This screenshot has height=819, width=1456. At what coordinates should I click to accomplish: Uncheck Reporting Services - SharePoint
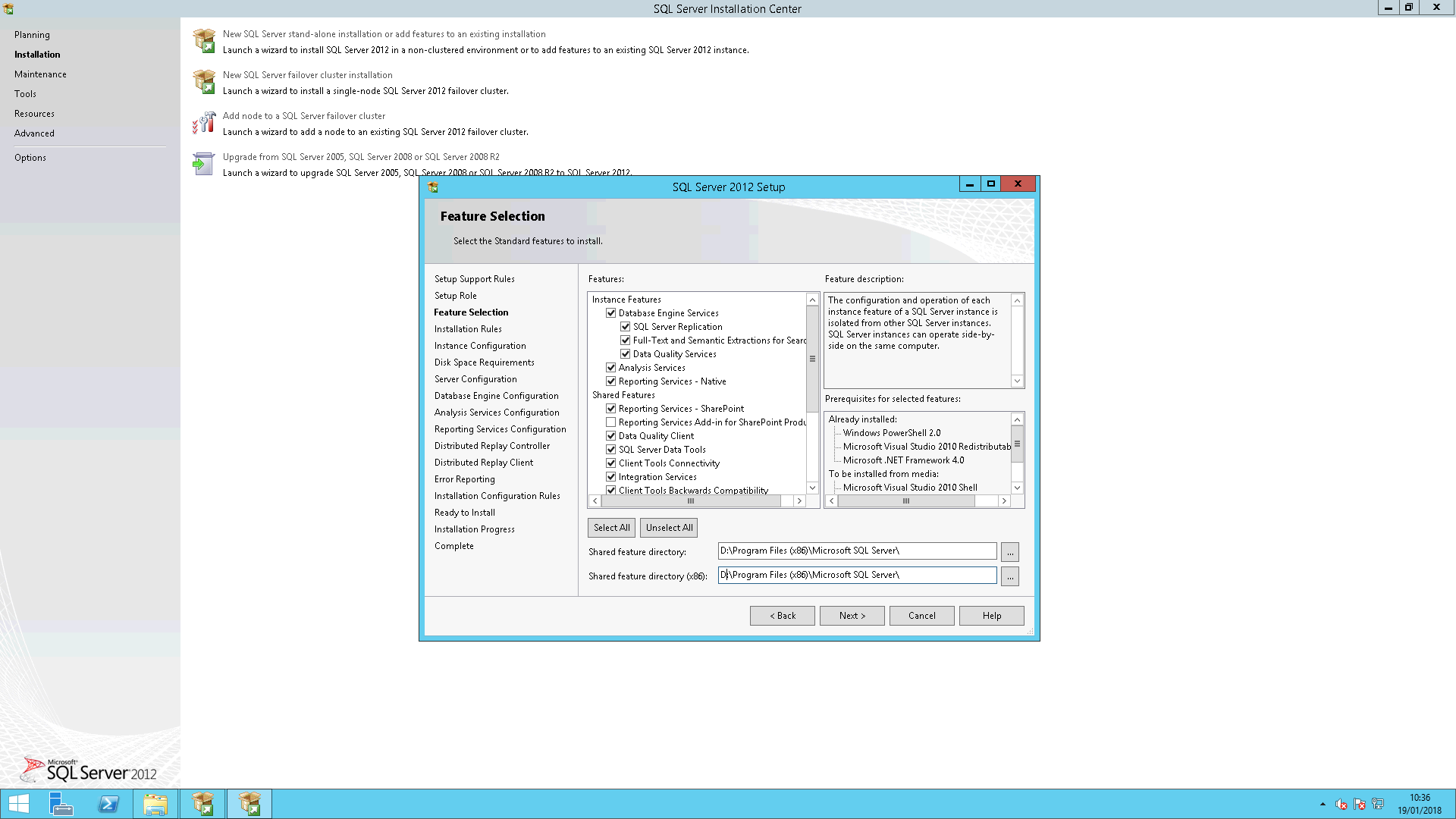click(610, 409)
